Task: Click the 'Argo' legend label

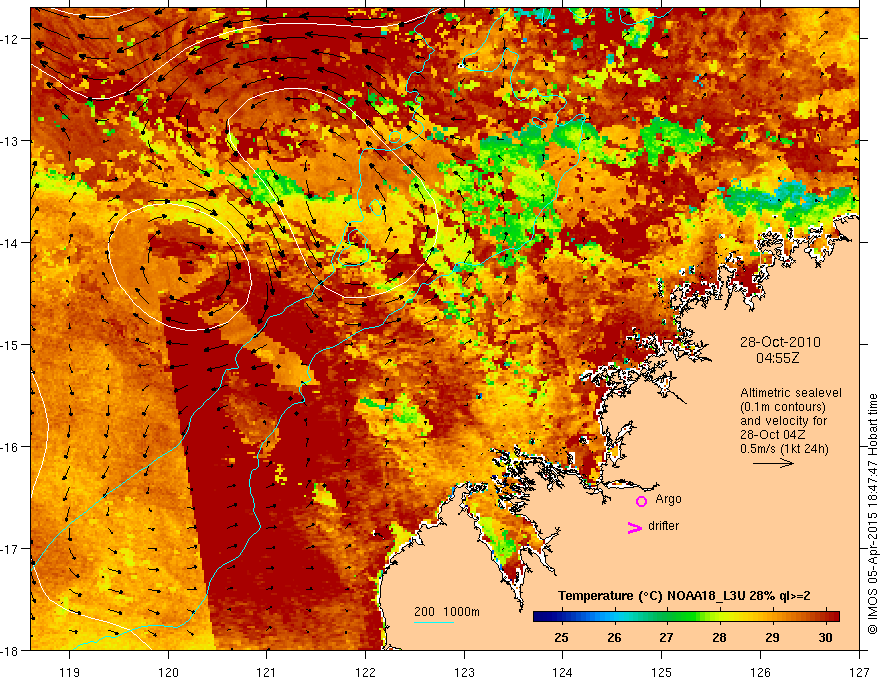Action: pyautogui.click(x=668, y=499)
